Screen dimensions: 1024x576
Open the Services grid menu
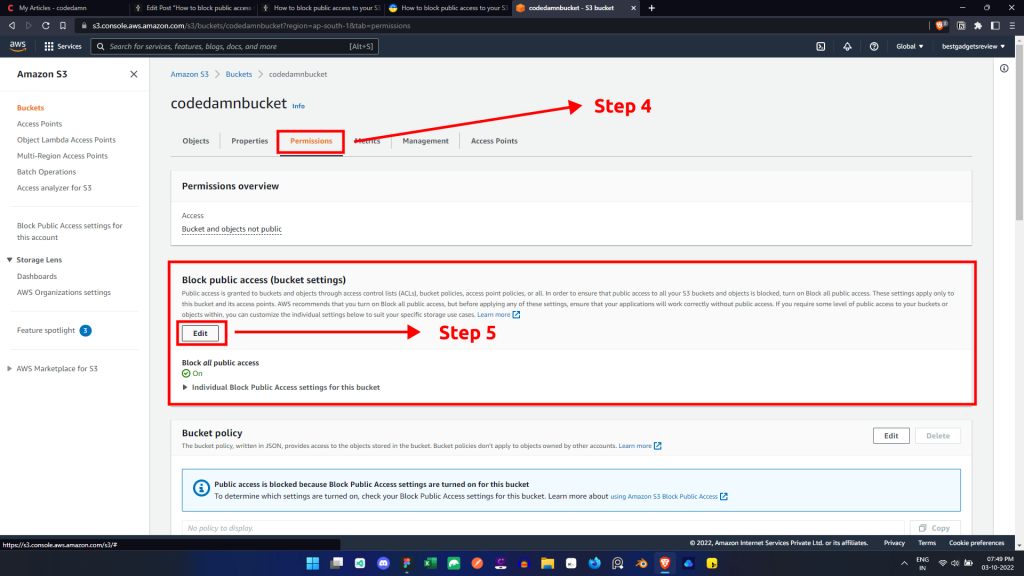click(63, 46)
